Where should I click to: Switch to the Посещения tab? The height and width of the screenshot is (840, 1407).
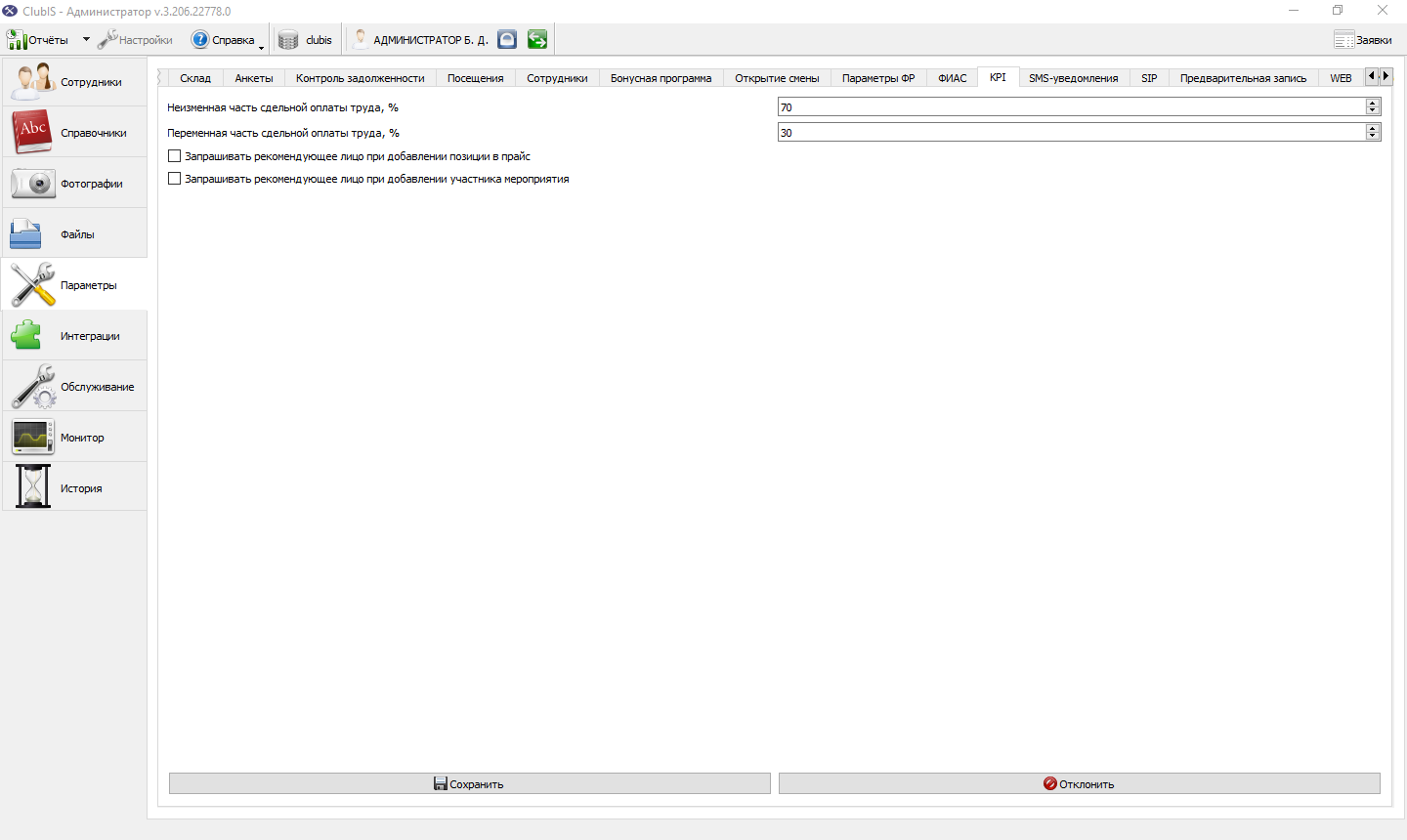(x=476, y=78)
